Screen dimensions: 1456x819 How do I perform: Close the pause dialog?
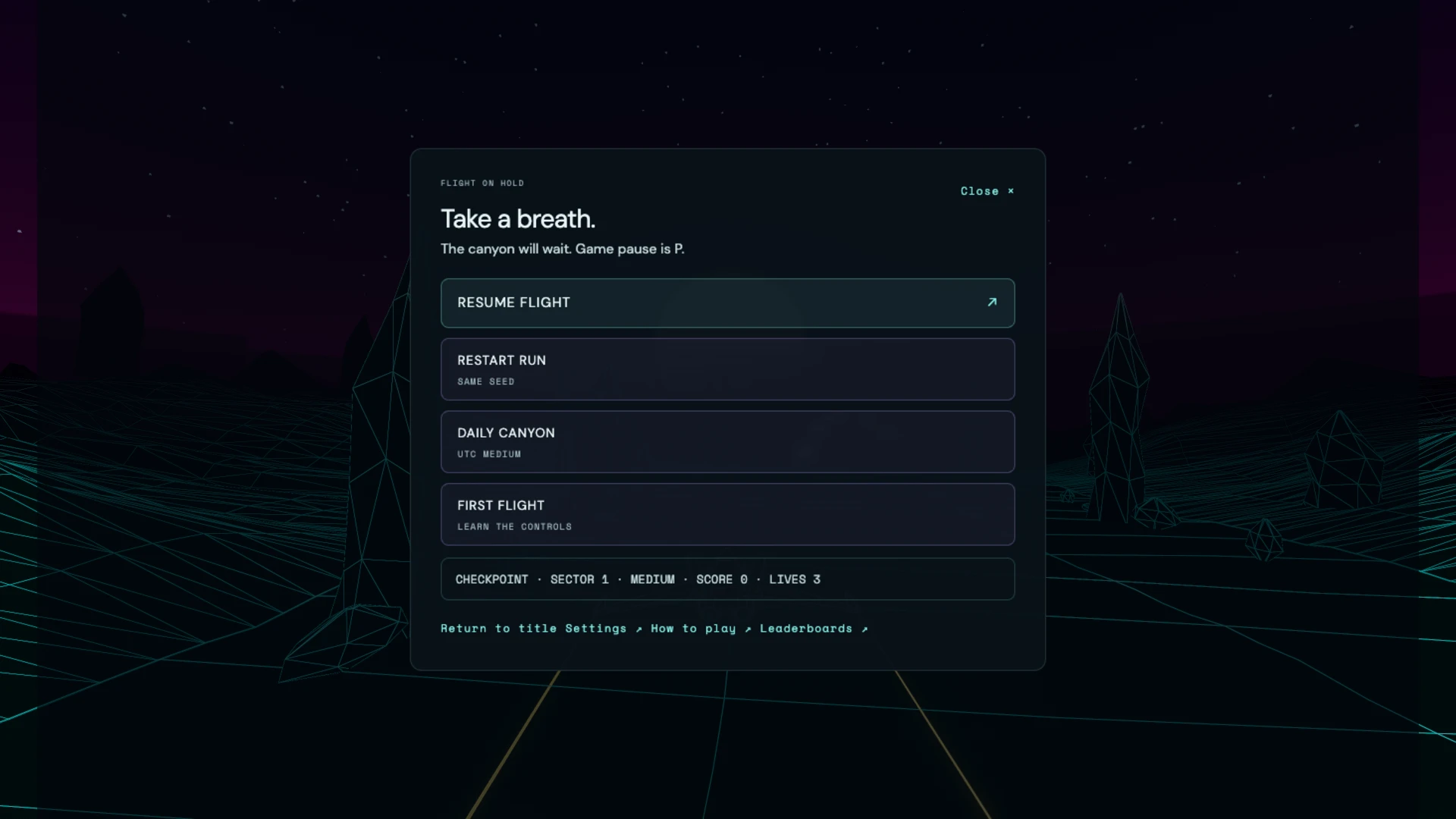coord(987,191)
